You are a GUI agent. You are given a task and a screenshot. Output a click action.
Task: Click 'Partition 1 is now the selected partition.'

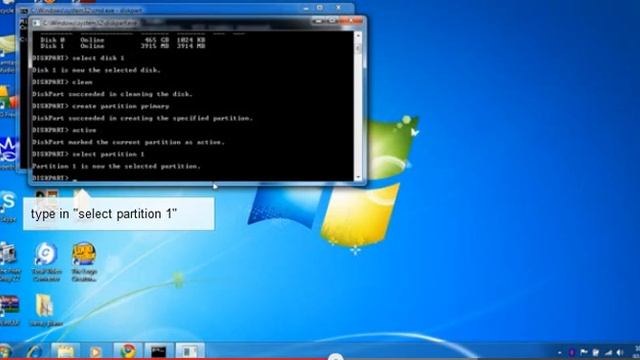(116, 167)
